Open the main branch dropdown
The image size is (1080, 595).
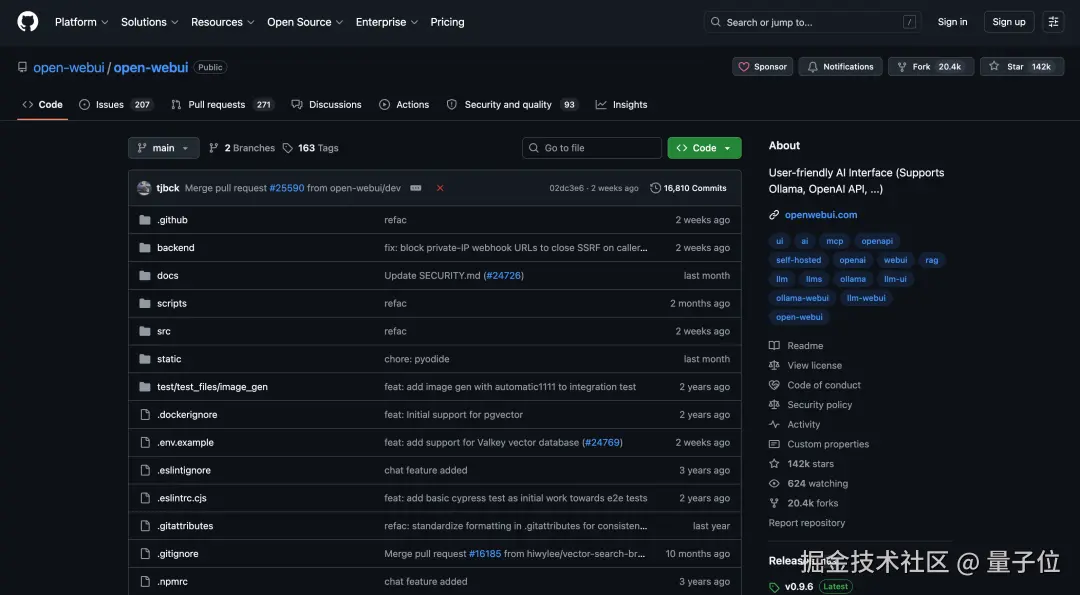click(x=164, y=148)
